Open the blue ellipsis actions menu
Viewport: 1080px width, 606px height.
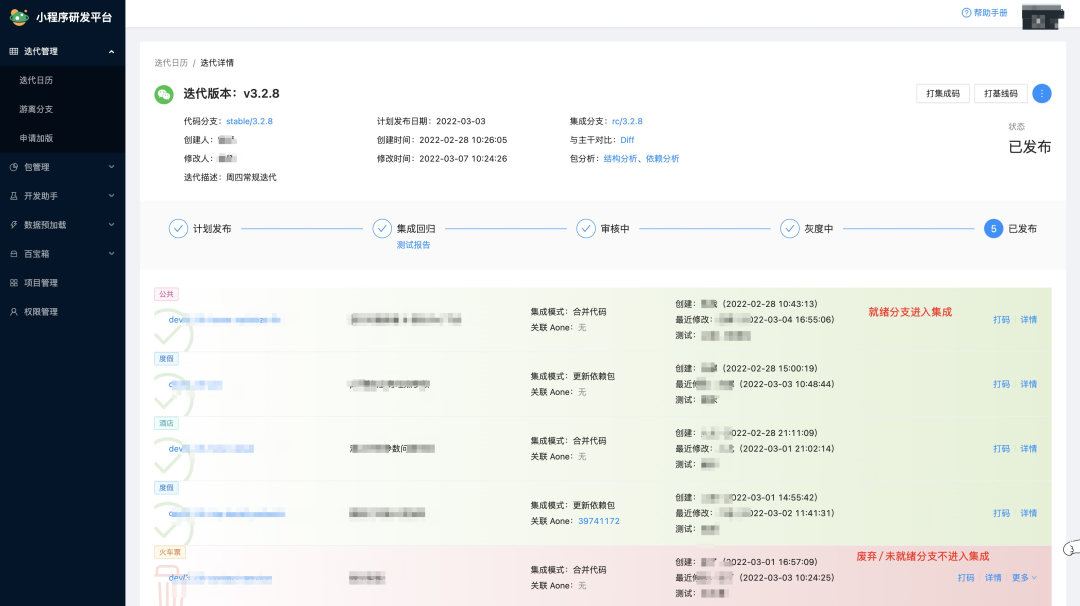tap(1042, 93)
